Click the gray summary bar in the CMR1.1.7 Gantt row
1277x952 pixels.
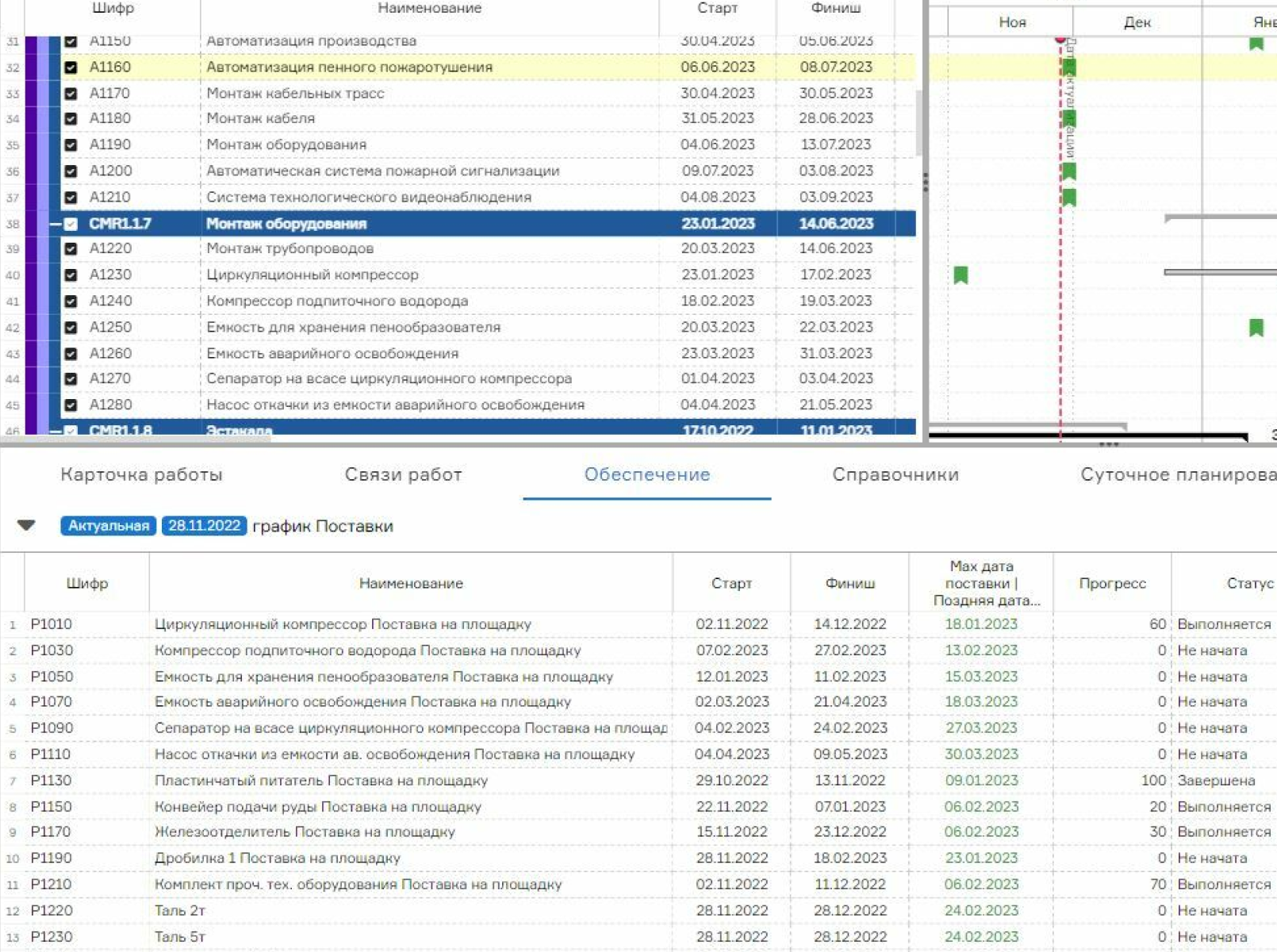pyautogui.click(x=1221, y=217)
